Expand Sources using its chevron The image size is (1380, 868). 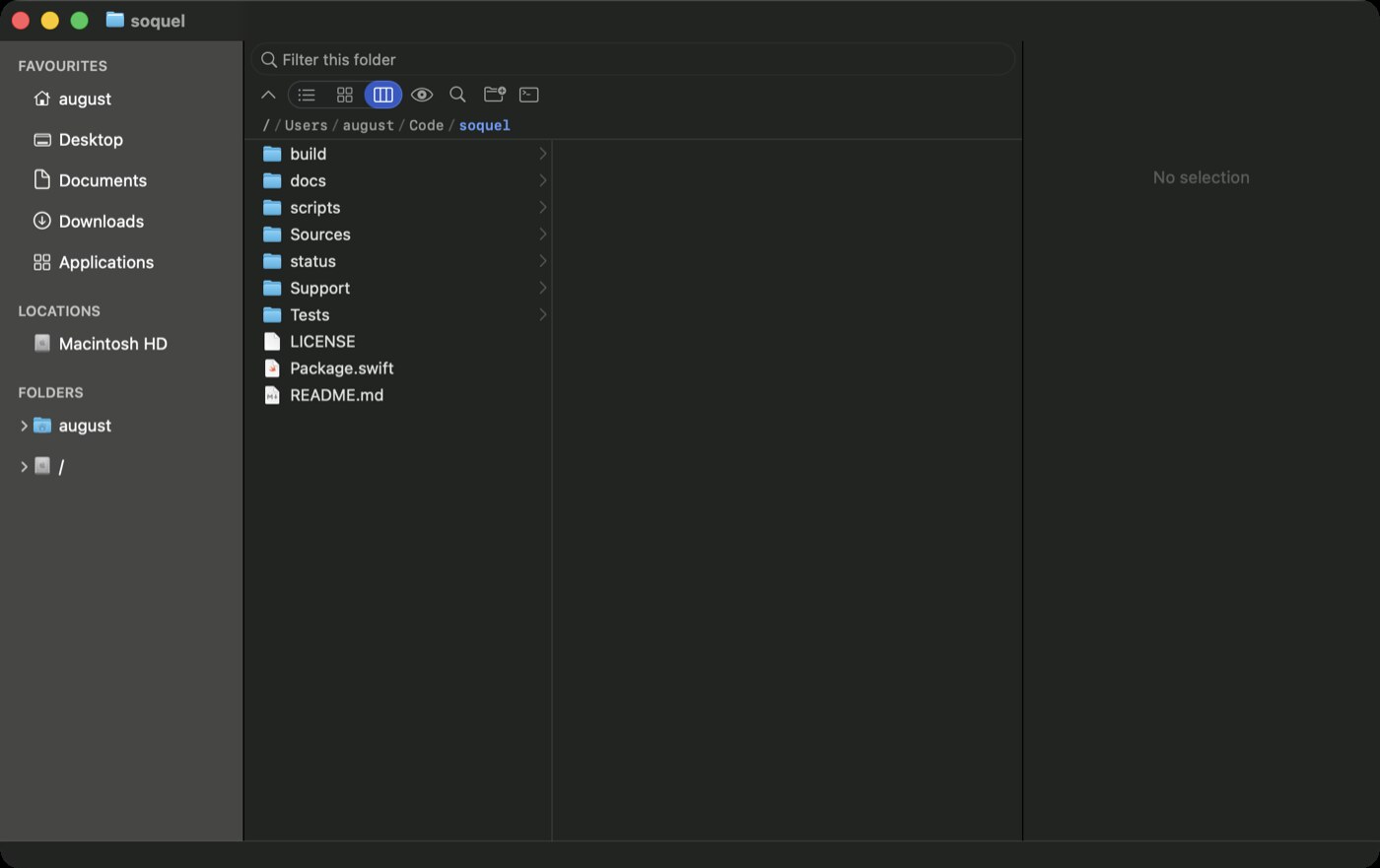tap(542, 234)
